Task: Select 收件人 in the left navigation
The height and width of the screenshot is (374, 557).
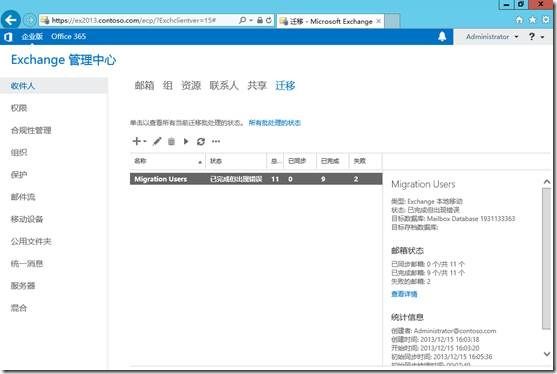Action: [54, 86]
